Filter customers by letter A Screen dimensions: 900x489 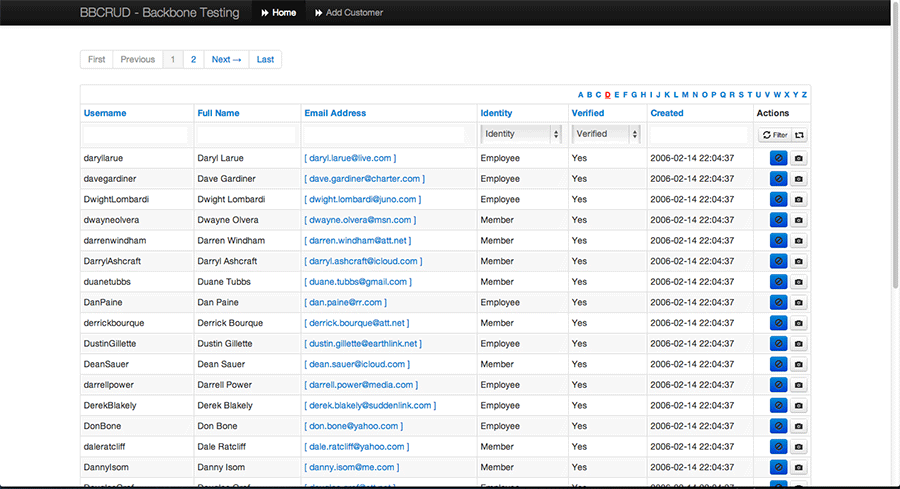pyautogui.click(x=580, y=95)
